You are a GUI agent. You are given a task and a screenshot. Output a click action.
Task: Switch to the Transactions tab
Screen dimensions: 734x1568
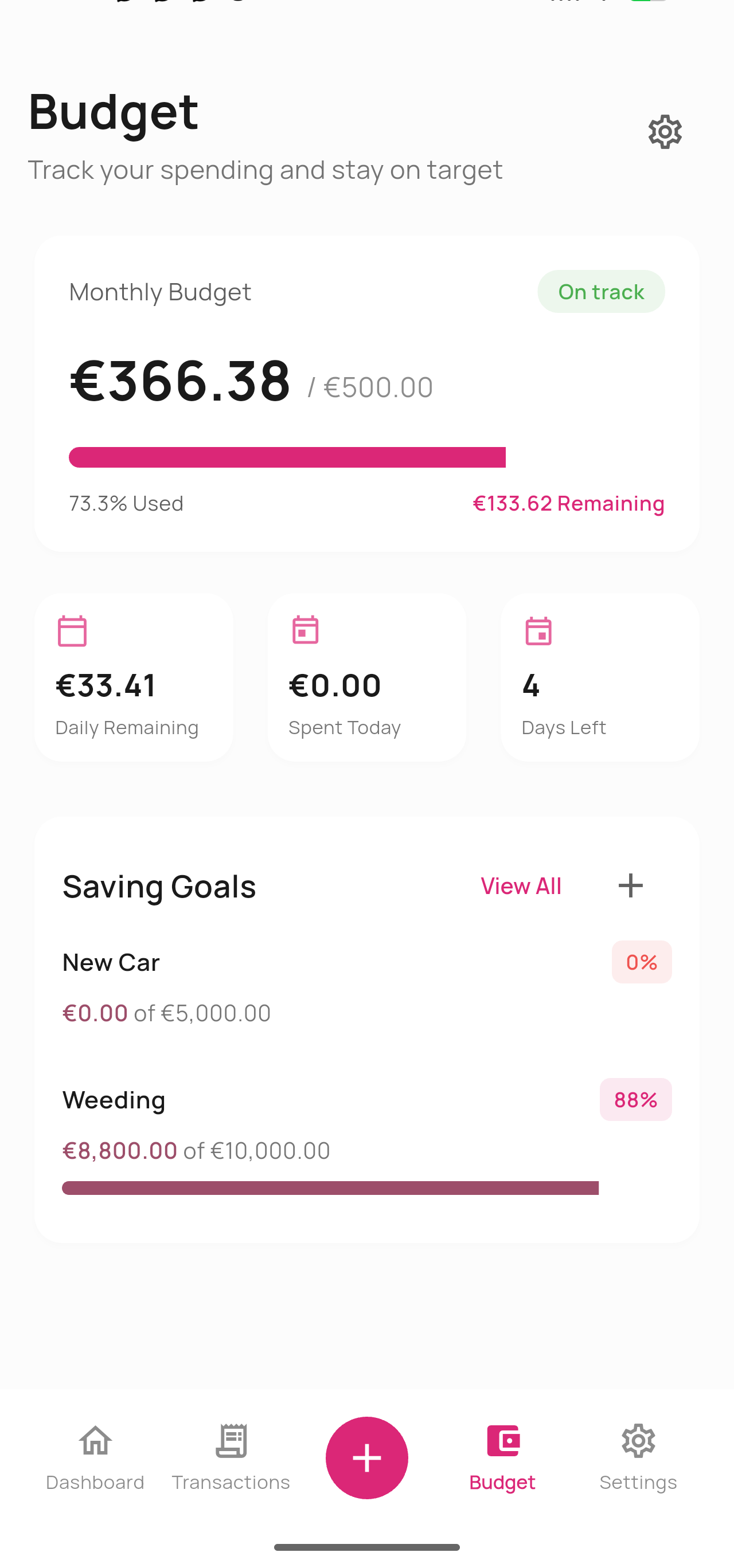(x=231, y=1457)
